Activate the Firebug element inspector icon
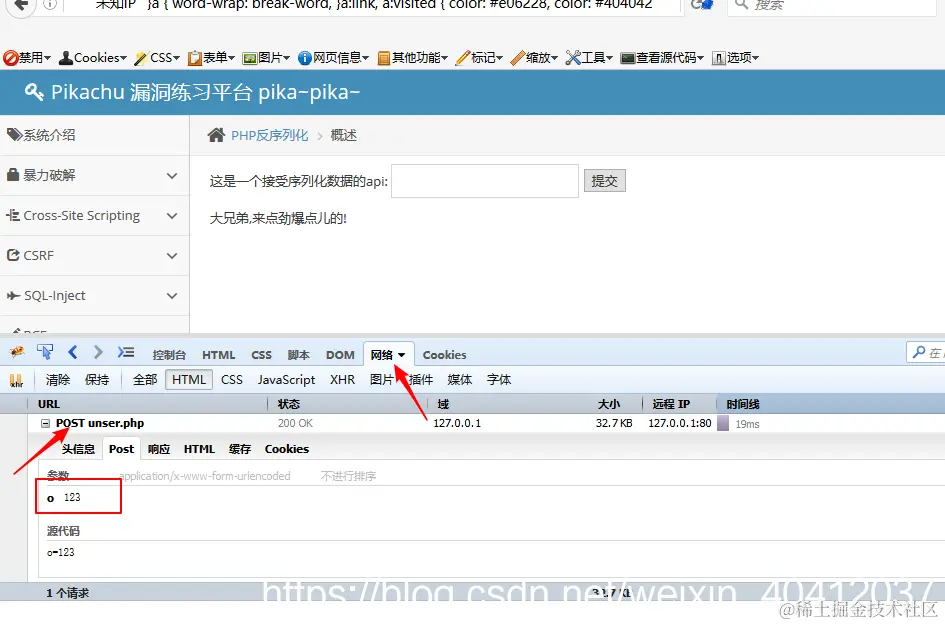Viewport: 945px width, 626px height. tap(45, 352)
